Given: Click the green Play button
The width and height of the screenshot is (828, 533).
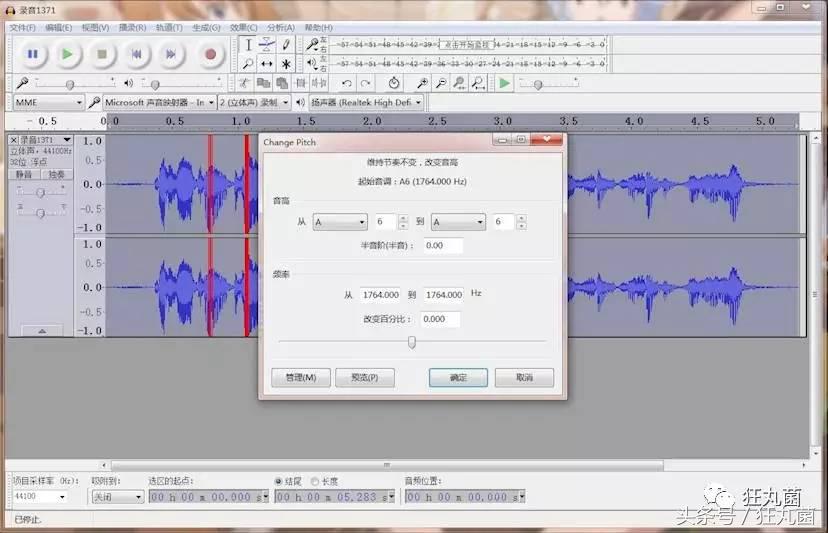Looking at the screenshot, I should (x=67, y=54).
